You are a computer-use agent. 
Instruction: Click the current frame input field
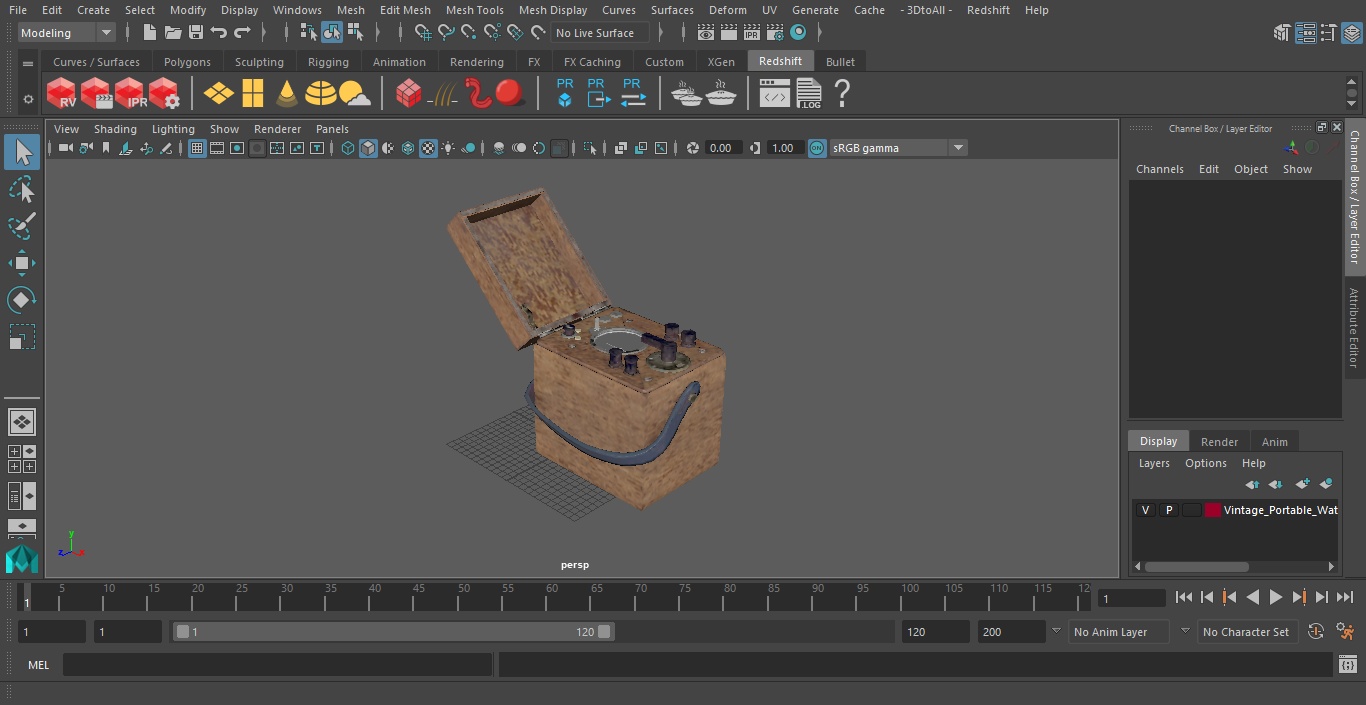pyautogui.click(x=1131, y=598)
